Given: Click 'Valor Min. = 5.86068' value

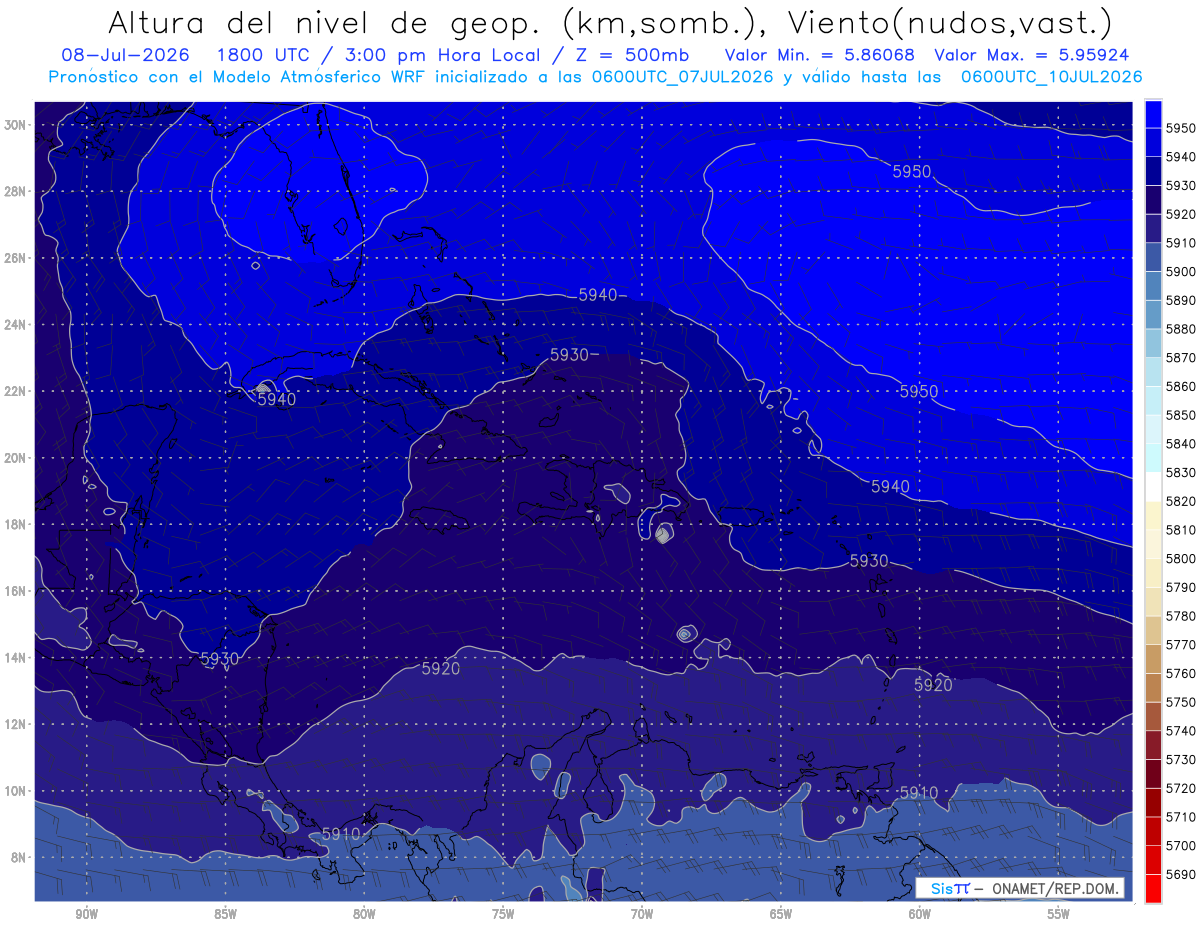Looking at the screenshot, I should point(821,55).
